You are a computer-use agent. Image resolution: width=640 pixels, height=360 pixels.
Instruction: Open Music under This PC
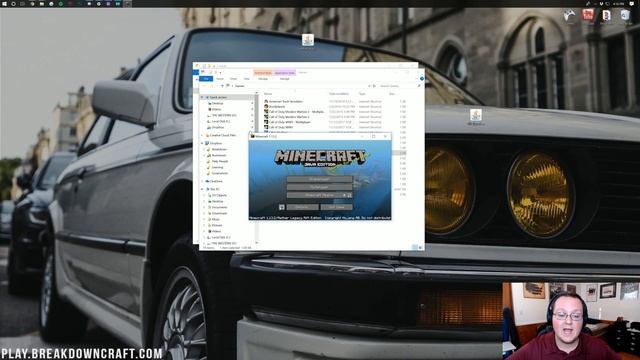216,219
